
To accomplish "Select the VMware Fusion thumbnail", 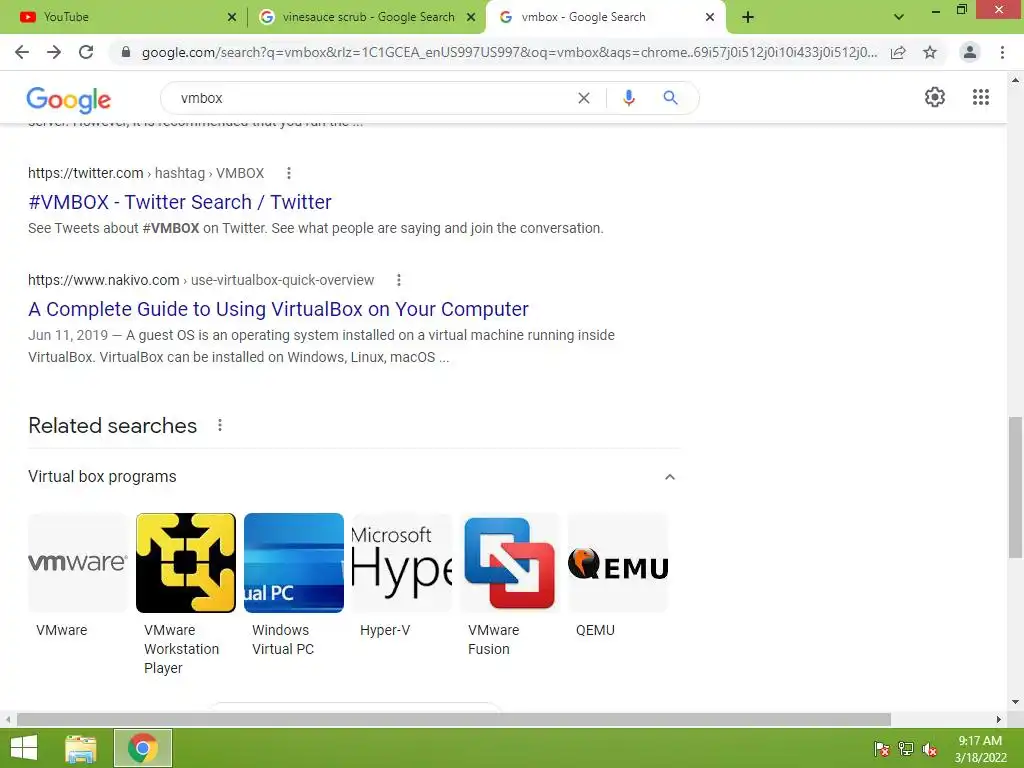I will 509,563.
